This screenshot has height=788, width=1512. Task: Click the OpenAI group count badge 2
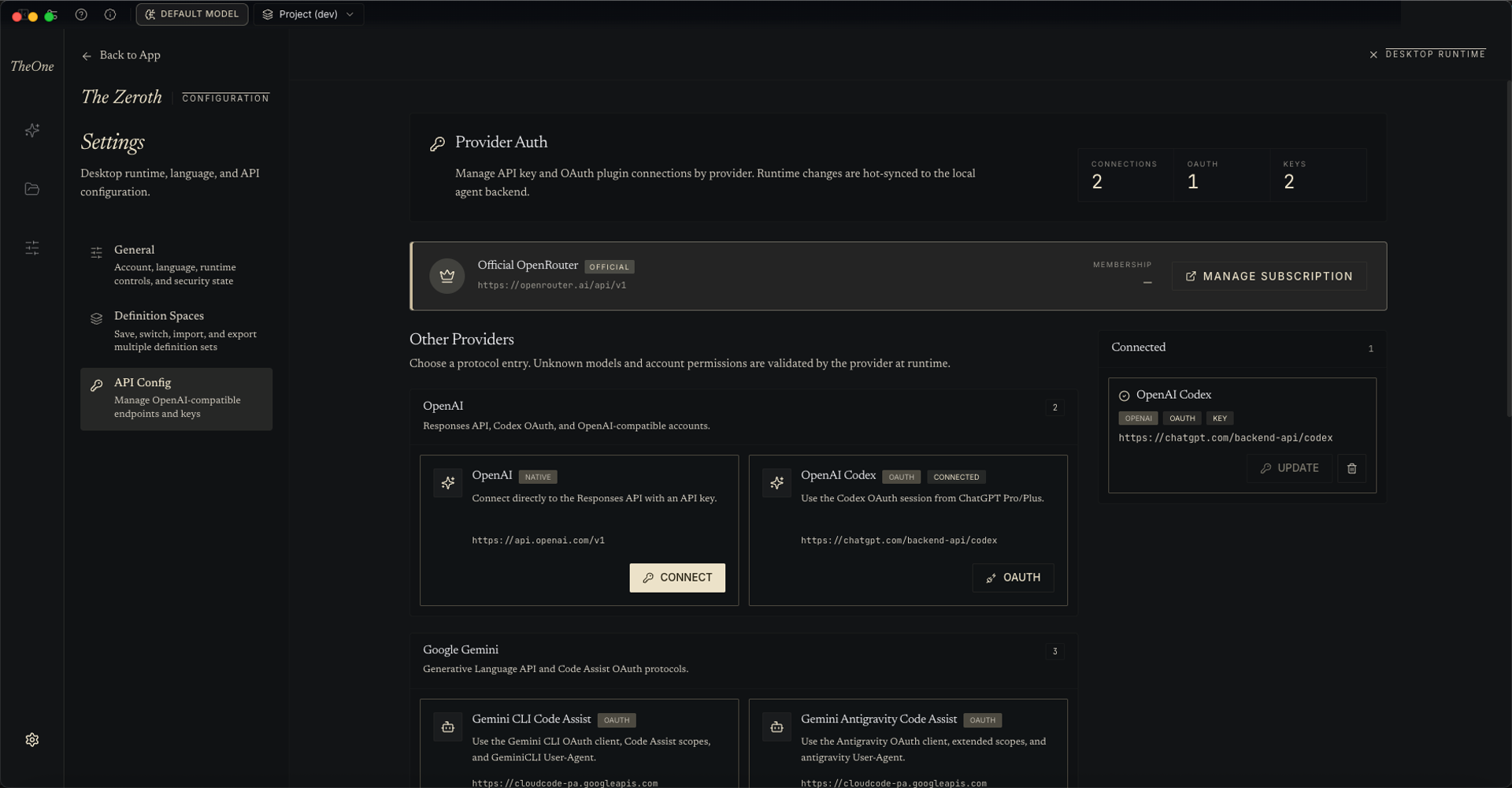coord(1055,407)
